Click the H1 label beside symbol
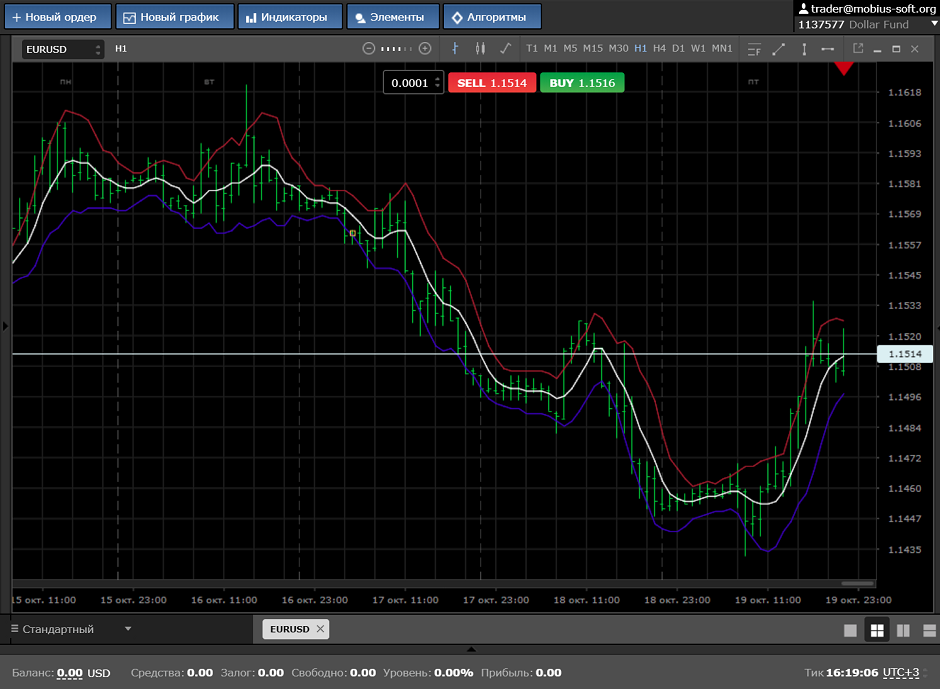The height and width of the screenshot is (689, 940). tap(120, 49)
